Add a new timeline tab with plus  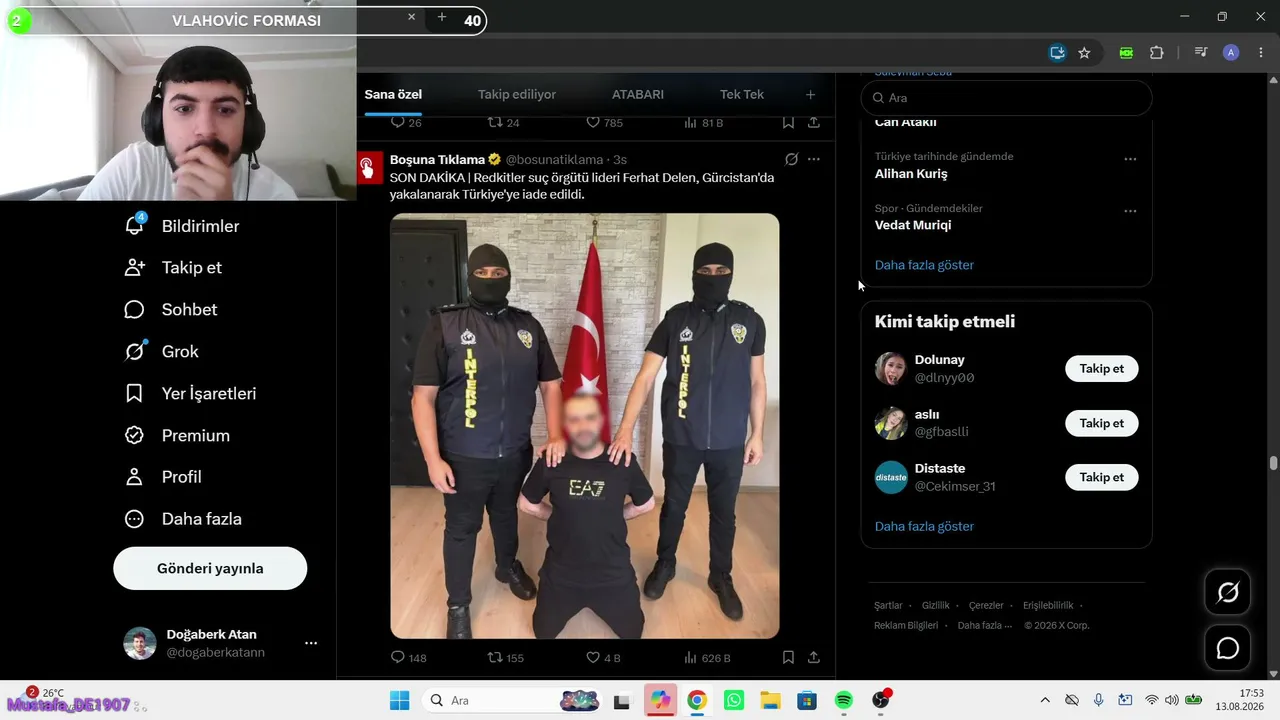pos(810,95)
